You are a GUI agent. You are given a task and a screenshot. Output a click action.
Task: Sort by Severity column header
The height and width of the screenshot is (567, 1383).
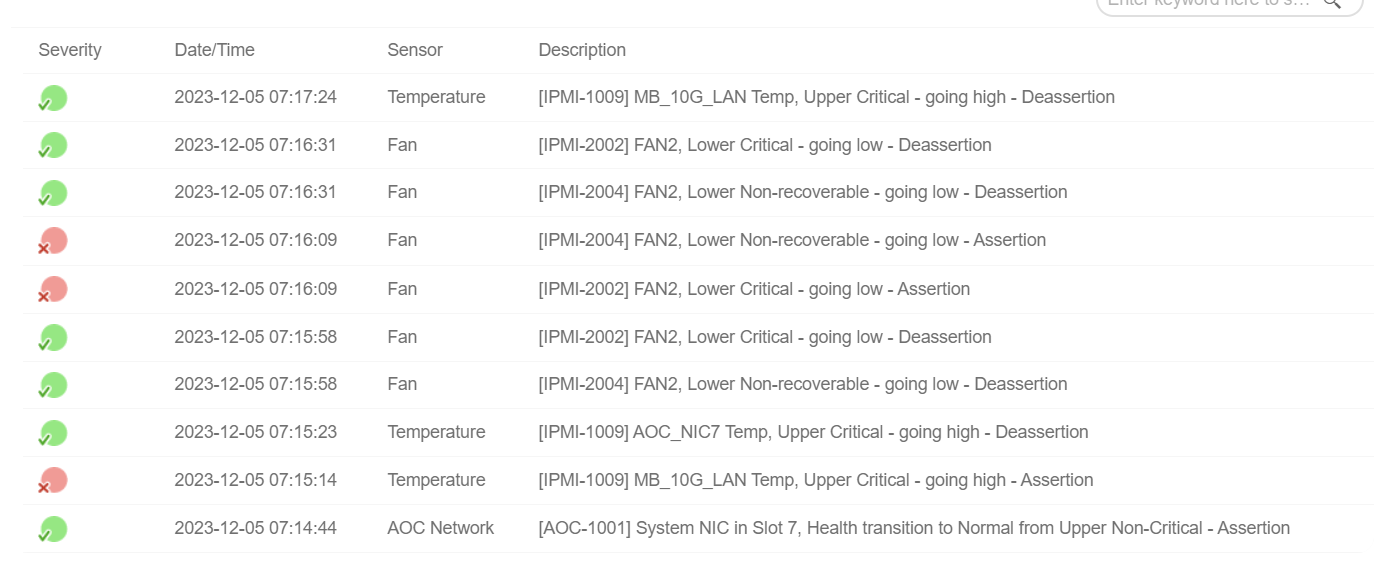click(70, 50)
